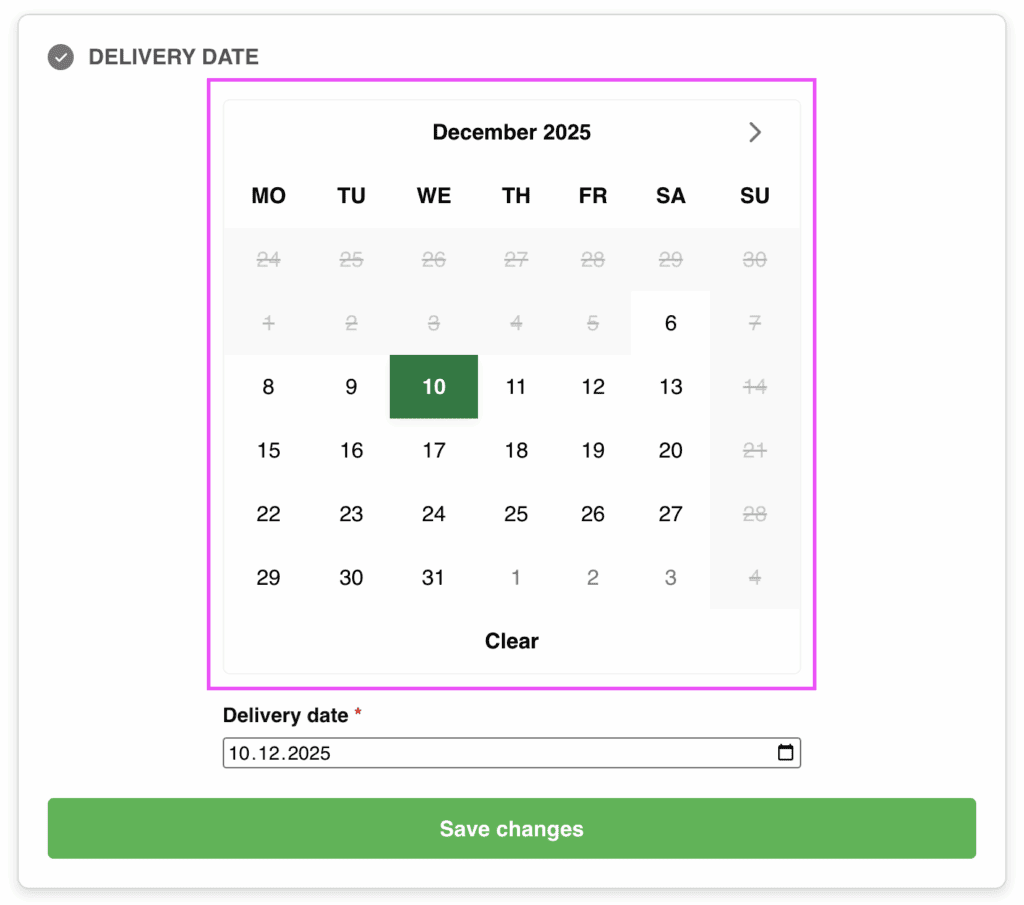Screen dimensions: 1024x905
Task: Click the next month chevron arrow
Action: coord(755,131)
